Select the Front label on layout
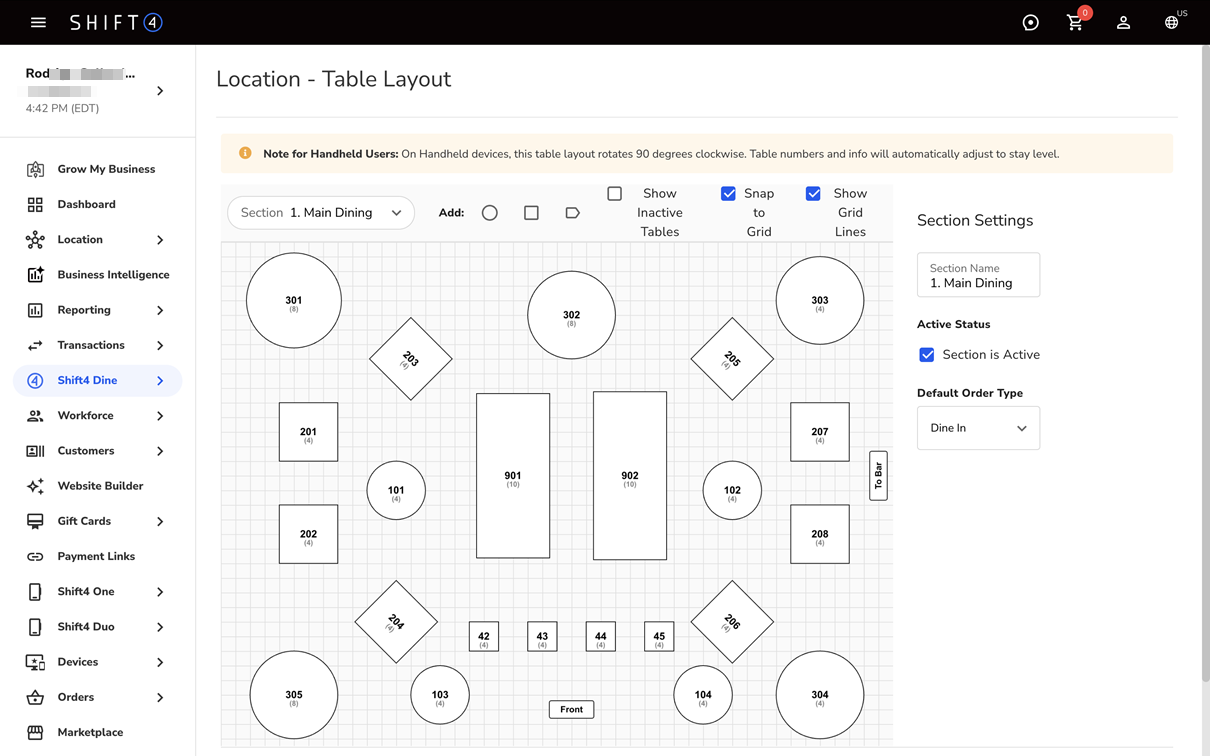1210x756 pixels. pos(571,709)
